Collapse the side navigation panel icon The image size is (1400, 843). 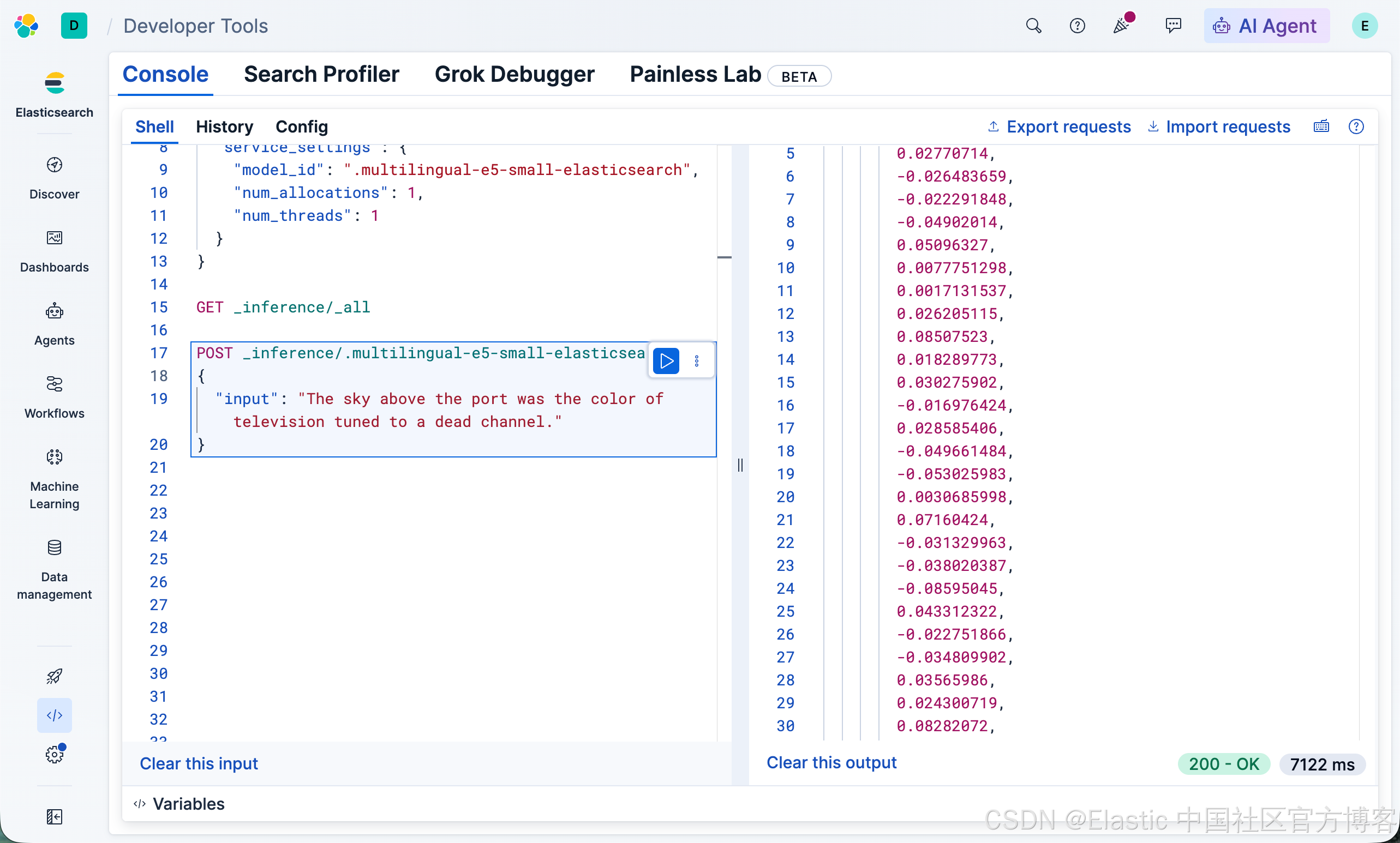tap(54, 816)
